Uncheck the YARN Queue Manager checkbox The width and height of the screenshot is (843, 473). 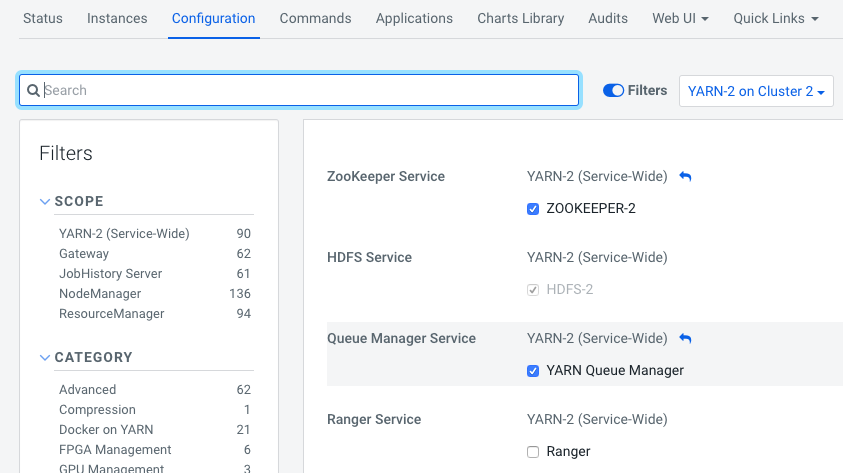[x=533, y=371]
